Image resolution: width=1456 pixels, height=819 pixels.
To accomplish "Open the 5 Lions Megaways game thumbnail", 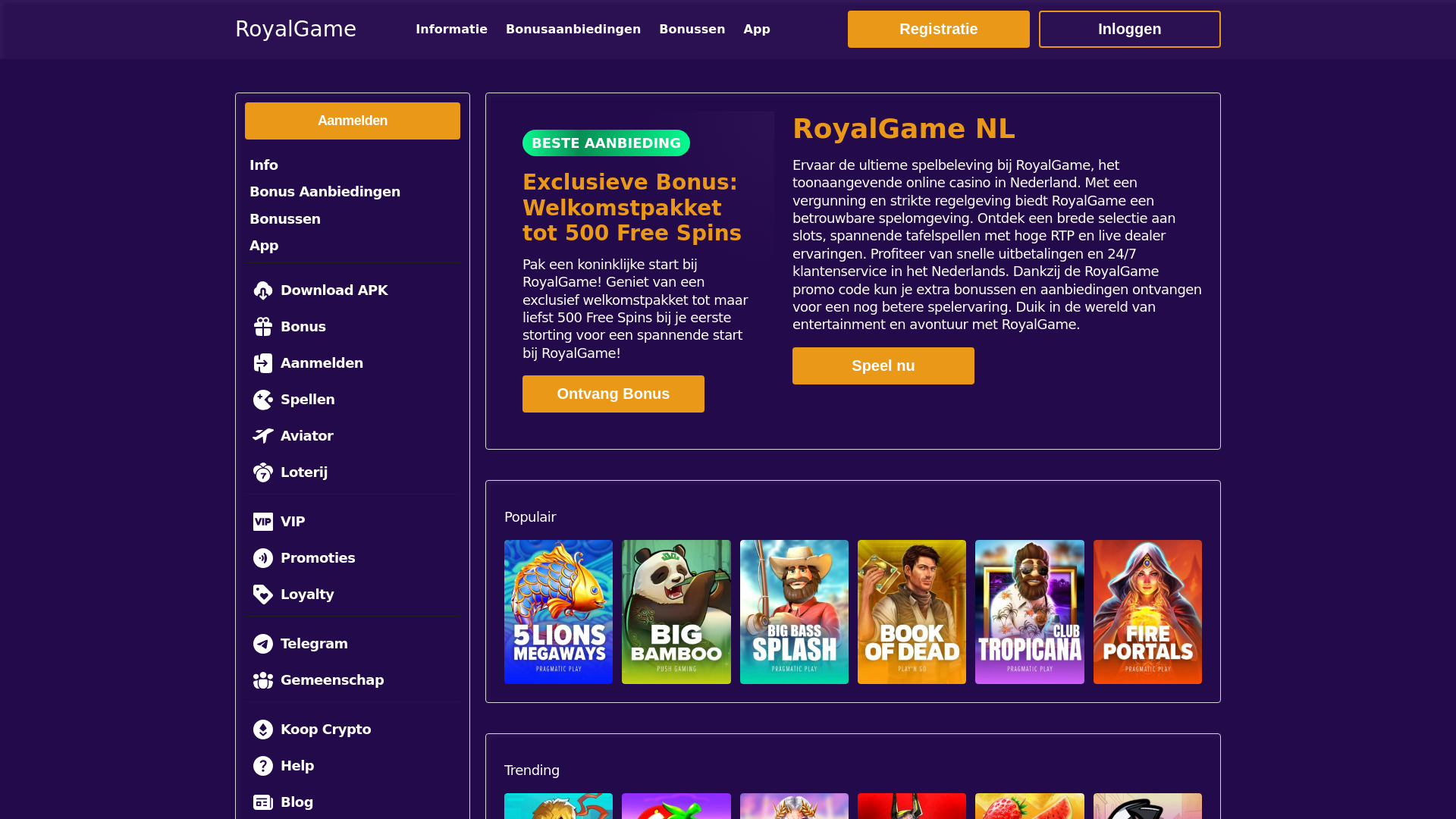I will [x=558, y=612].
